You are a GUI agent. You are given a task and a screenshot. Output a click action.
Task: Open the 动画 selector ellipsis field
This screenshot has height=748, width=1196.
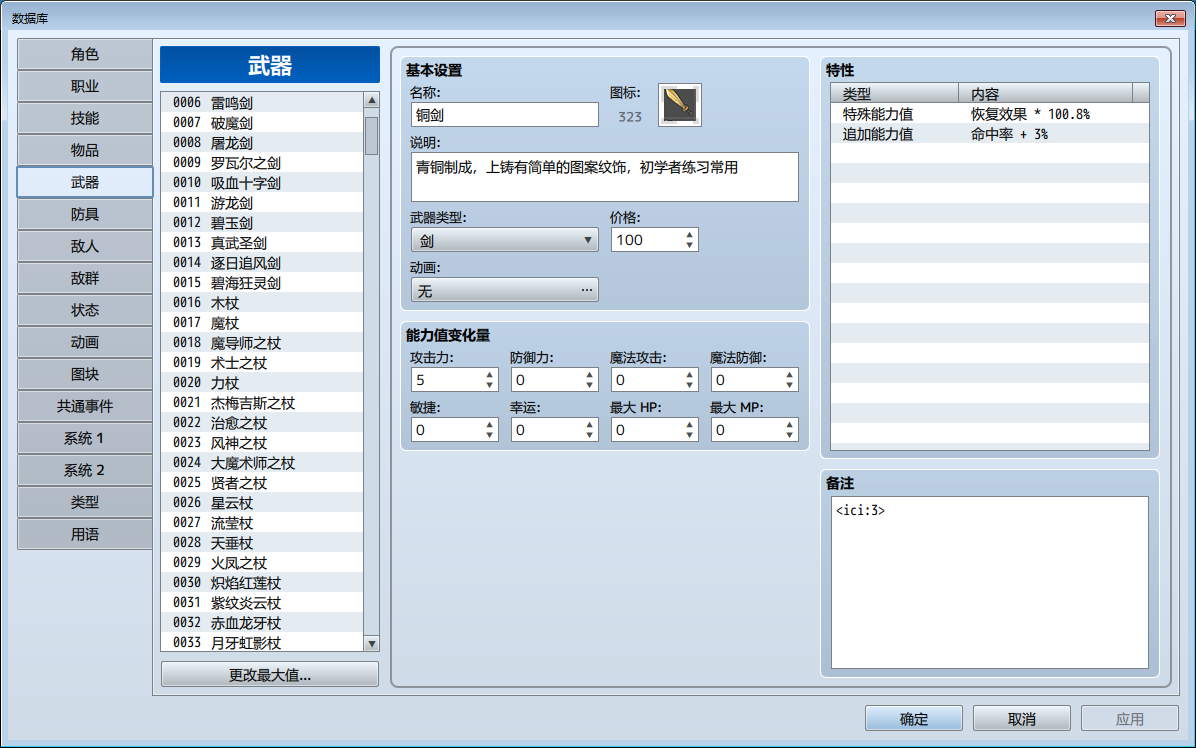pyautogui.click(x=504, y=291)
